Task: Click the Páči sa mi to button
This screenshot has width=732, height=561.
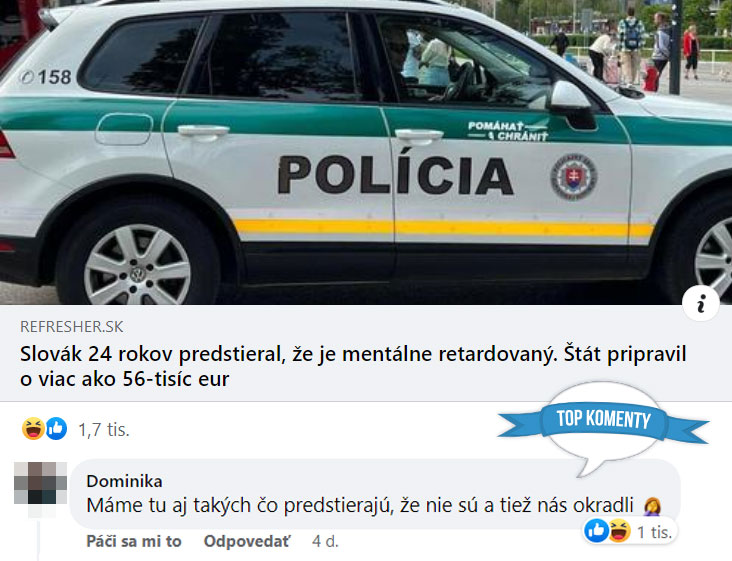Action: pyautogui.click(x=134, y=541)
